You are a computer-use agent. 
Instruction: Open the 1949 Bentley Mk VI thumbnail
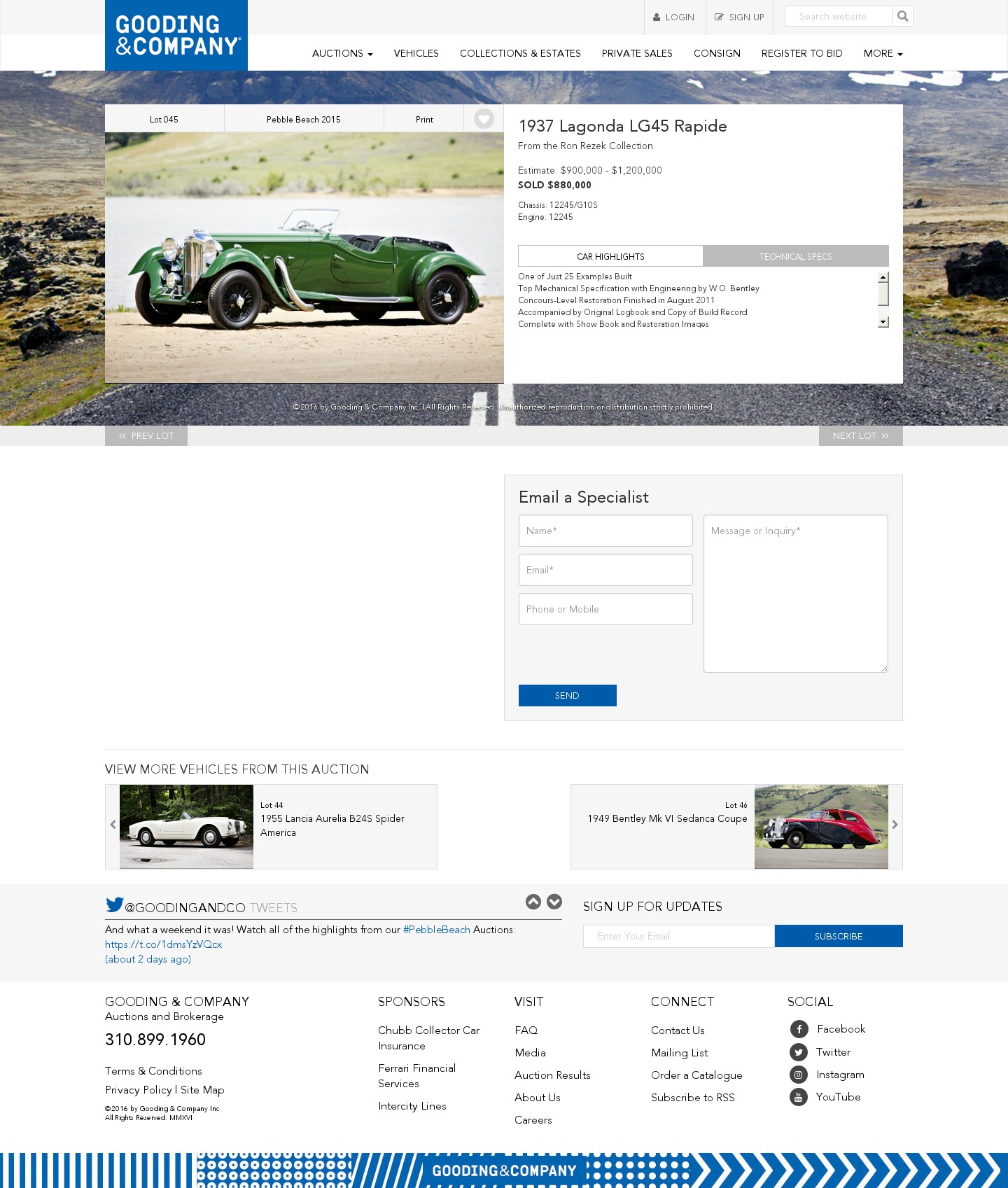click(x=821, y=827)
